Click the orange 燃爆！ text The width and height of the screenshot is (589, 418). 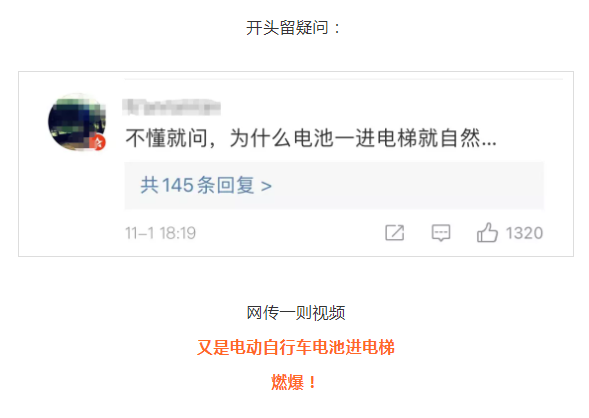294,382
